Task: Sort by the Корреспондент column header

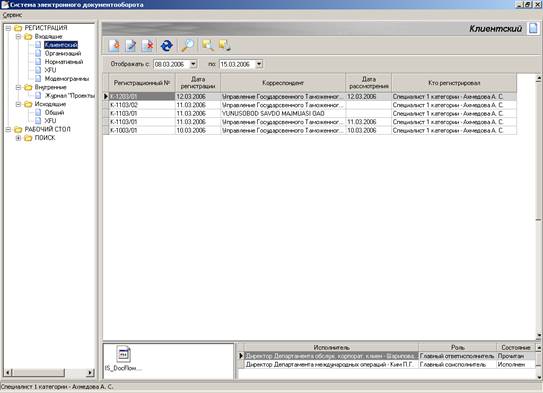Action: pos(283,83)
